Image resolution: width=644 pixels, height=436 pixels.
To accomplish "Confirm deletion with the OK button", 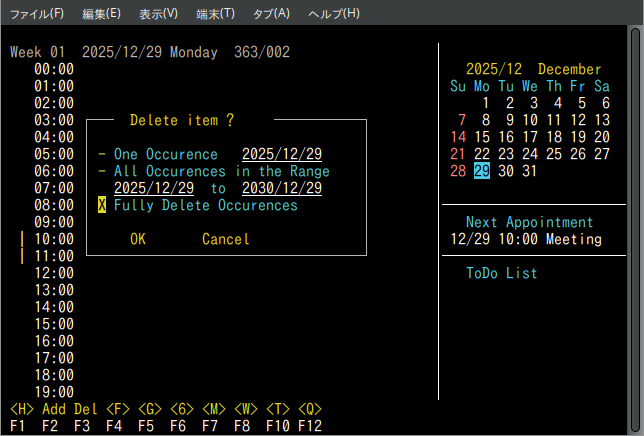I will 138,239.
